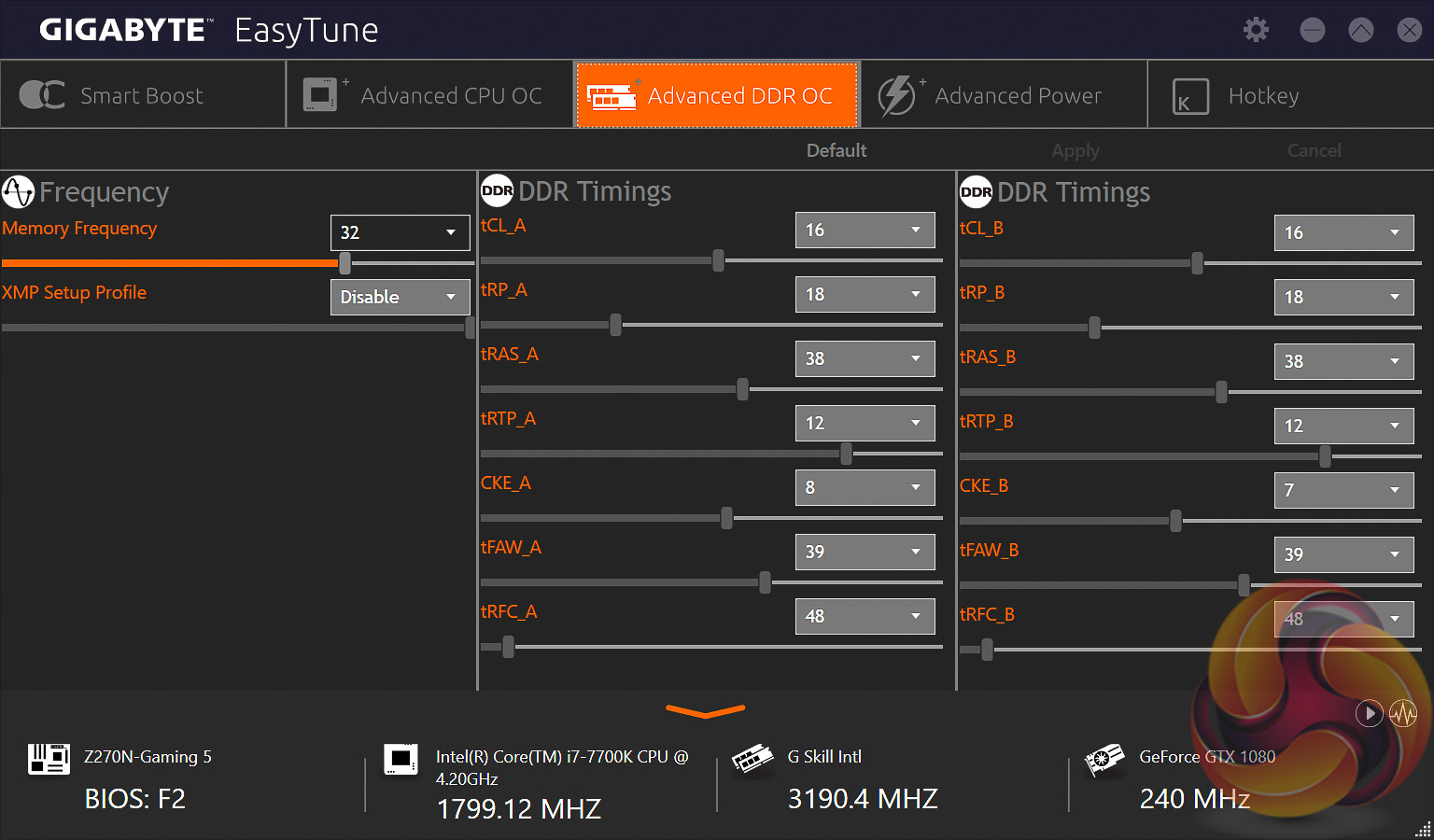Open the Memory Frequency dropdown
The height and width of the screenshot is (840, 1434).
point(400,232)
